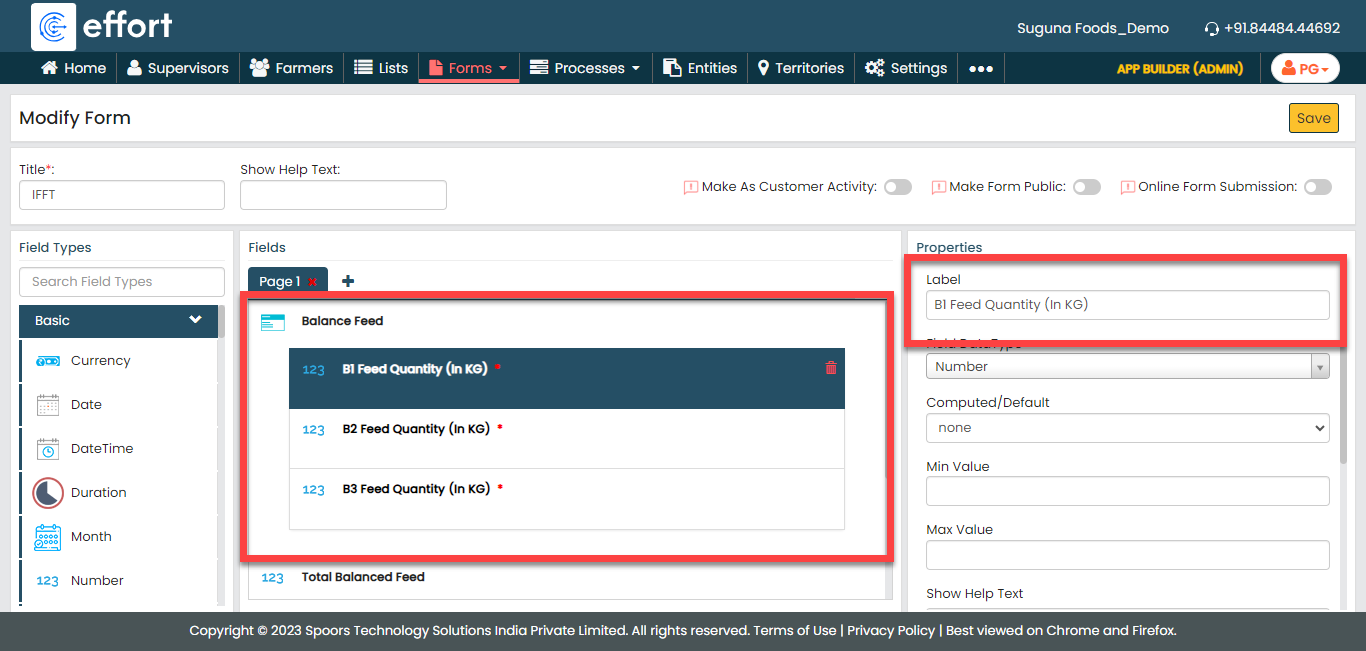Image resolution: width=1366 pixels, height=651 pixels.
Task: Pick the DateTime field type icon
Action: (x=47, y=449)
